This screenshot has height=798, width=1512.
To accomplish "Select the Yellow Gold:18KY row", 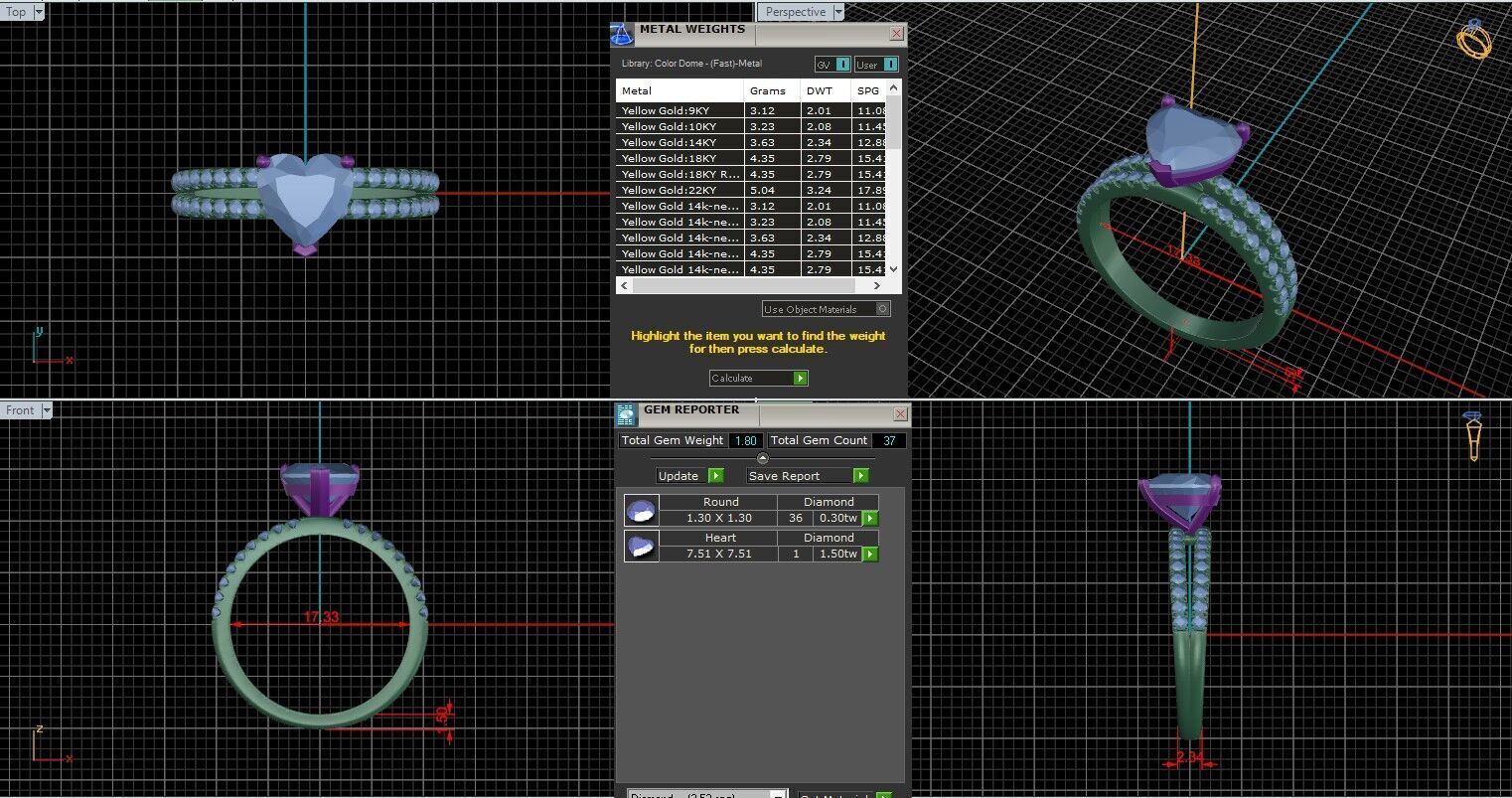I will point(751,158).
